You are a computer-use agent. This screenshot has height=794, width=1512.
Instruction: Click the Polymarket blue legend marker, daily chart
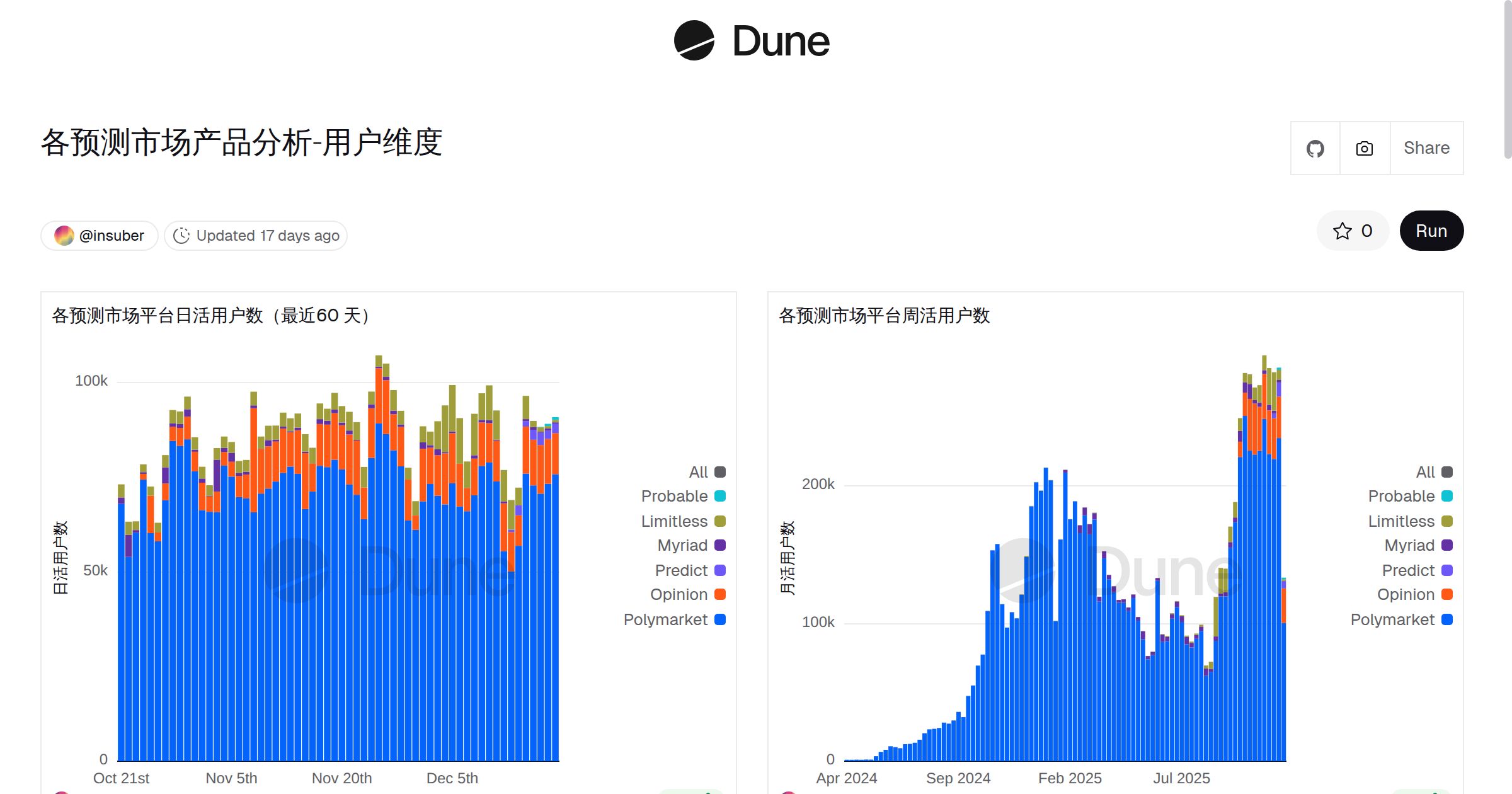click(719, 619)
